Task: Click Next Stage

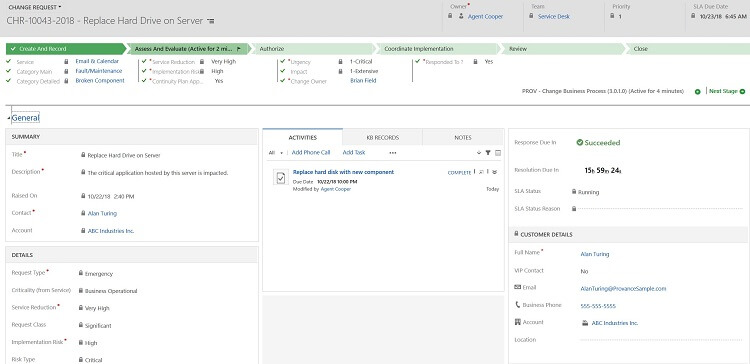Action: [723, 91]
